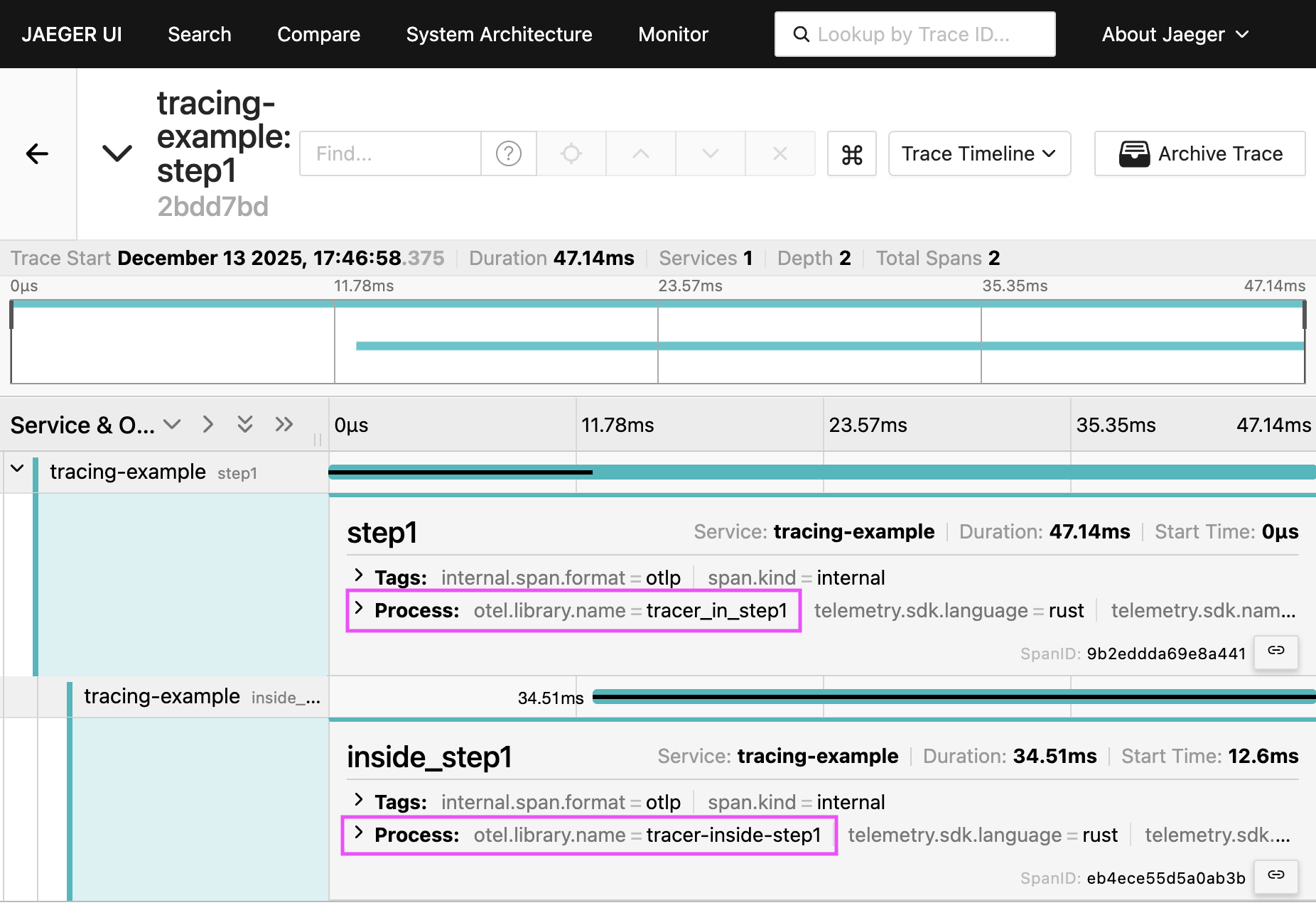This screenshot has height=915, width=1316.
Task: Click the back arrow icon
Action: (x=37, y=153)
